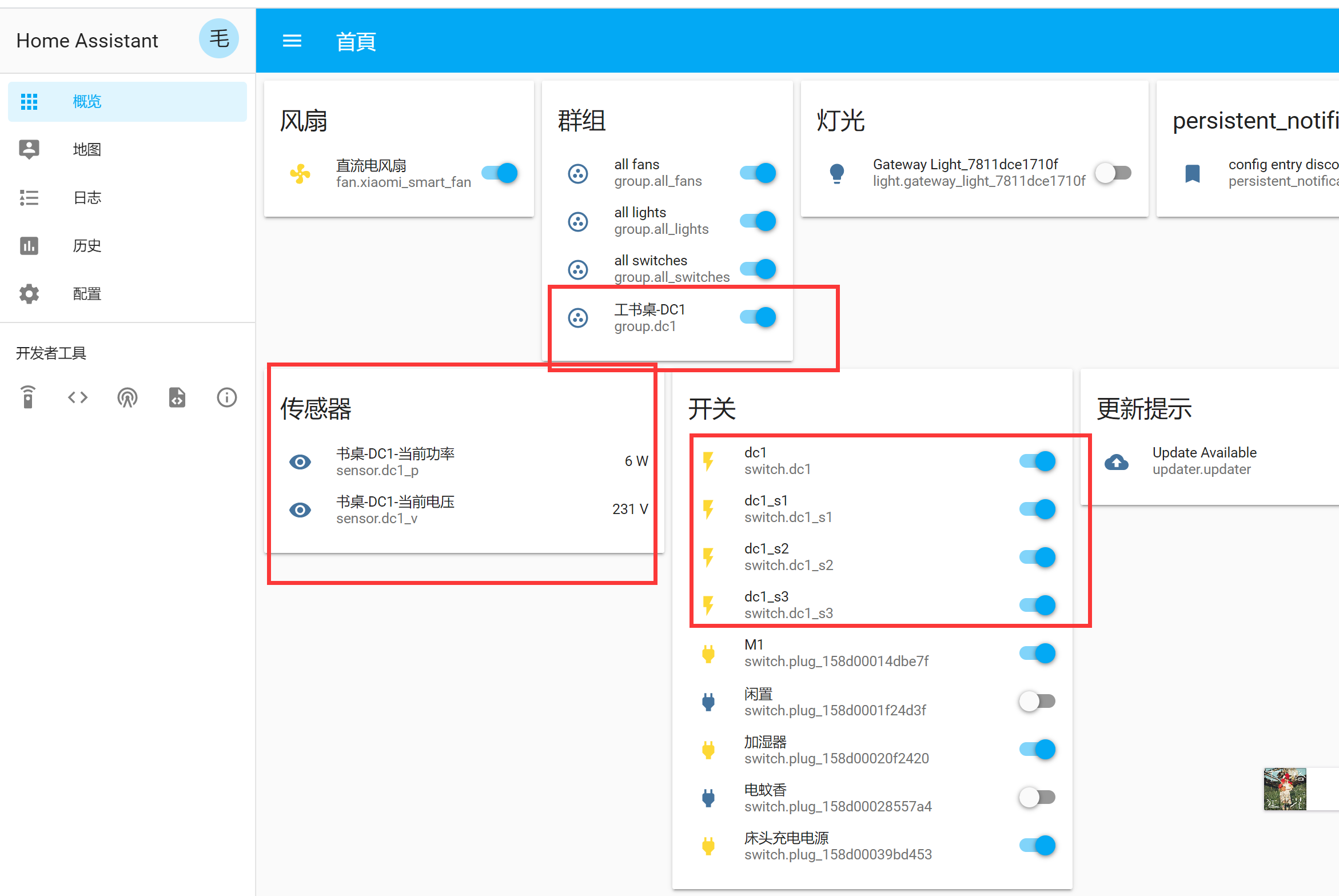This screenshot has width=1339, height=896.
Task: Switch off dc1_s2 switch
Action: 1037,557
